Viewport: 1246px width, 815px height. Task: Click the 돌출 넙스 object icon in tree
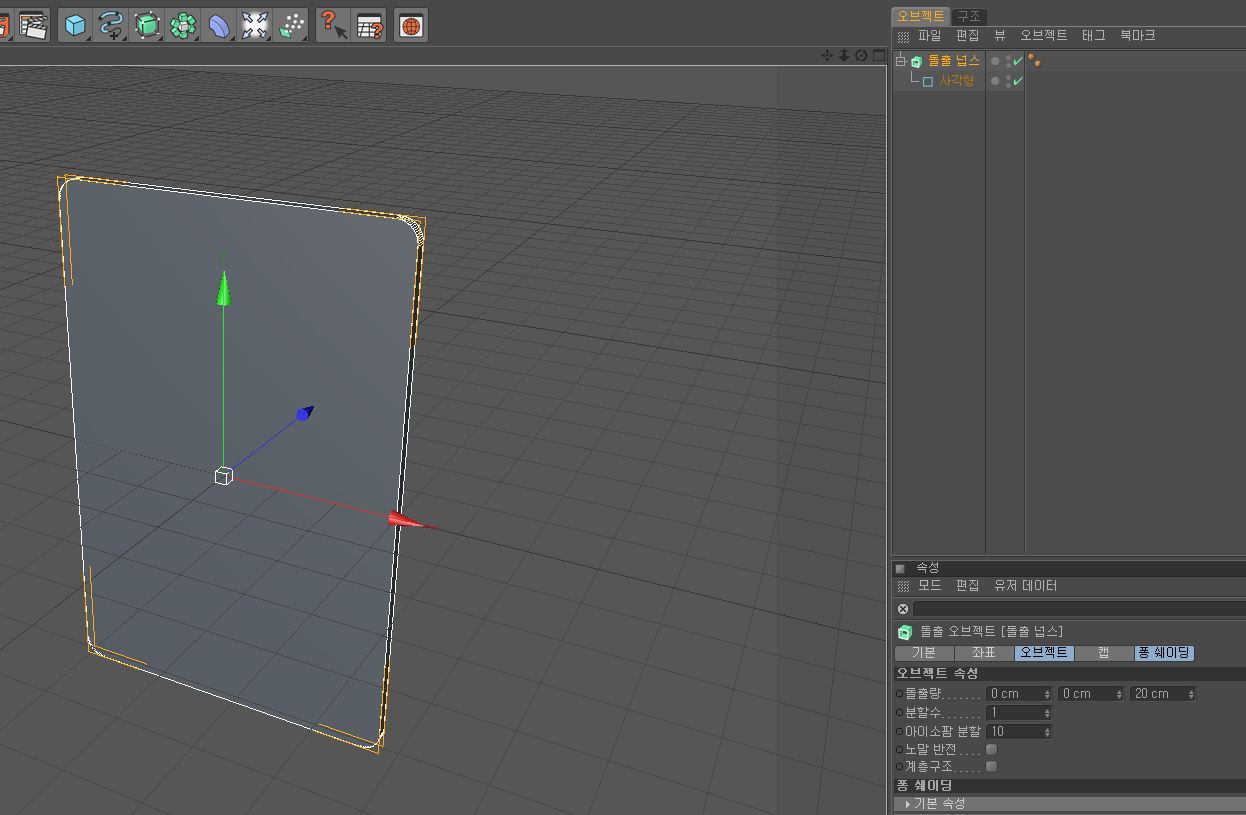pyautogui.click(x=917, y=62)
